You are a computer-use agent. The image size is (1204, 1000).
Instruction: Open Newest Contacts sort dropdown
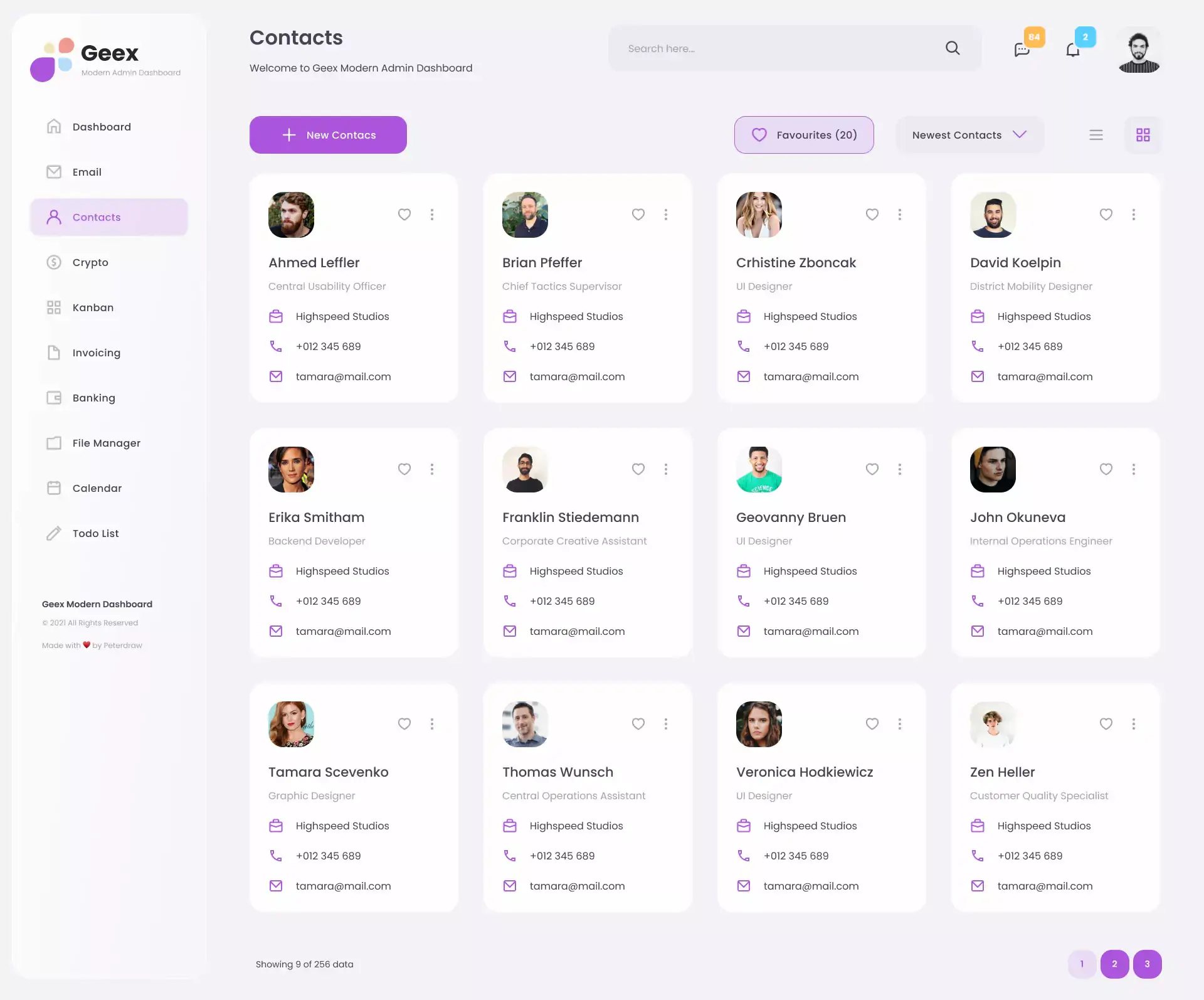tap(969, 135)
